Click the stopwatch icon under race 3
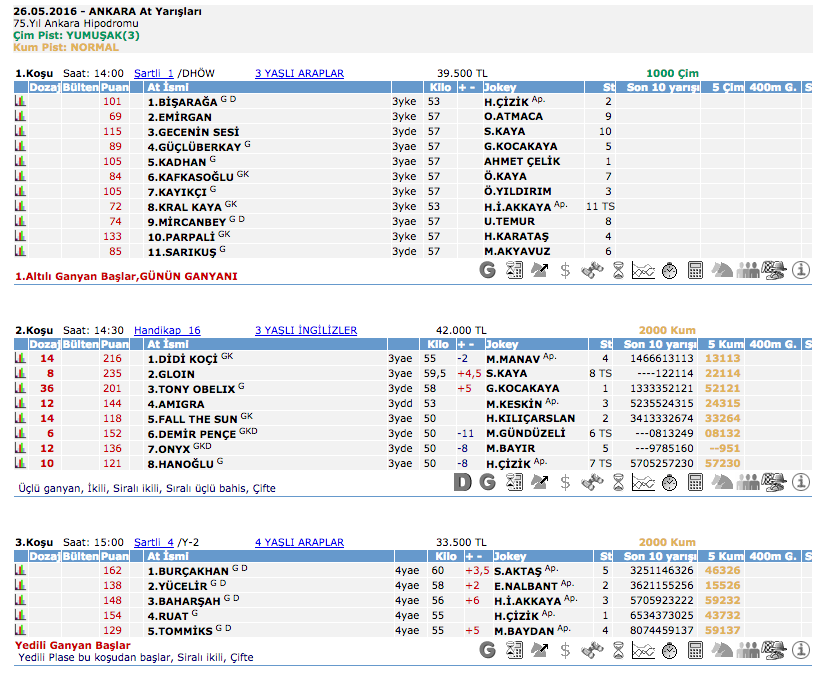Viewport: 837px width, 677px height. click(670, 651)
